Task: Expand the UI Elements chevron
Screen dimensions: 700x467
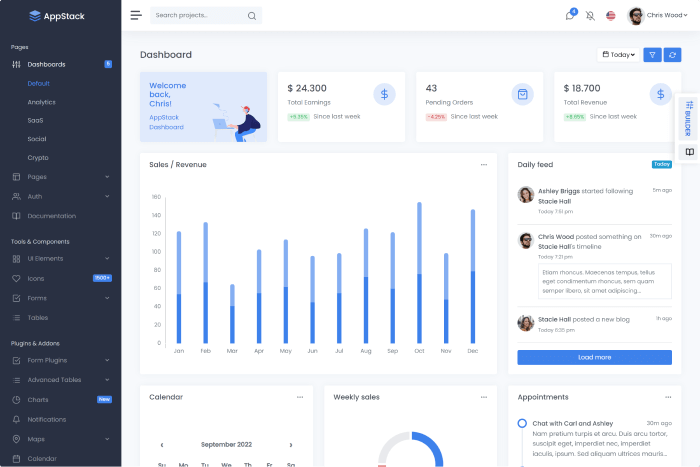Action: [x=107, y=259]
